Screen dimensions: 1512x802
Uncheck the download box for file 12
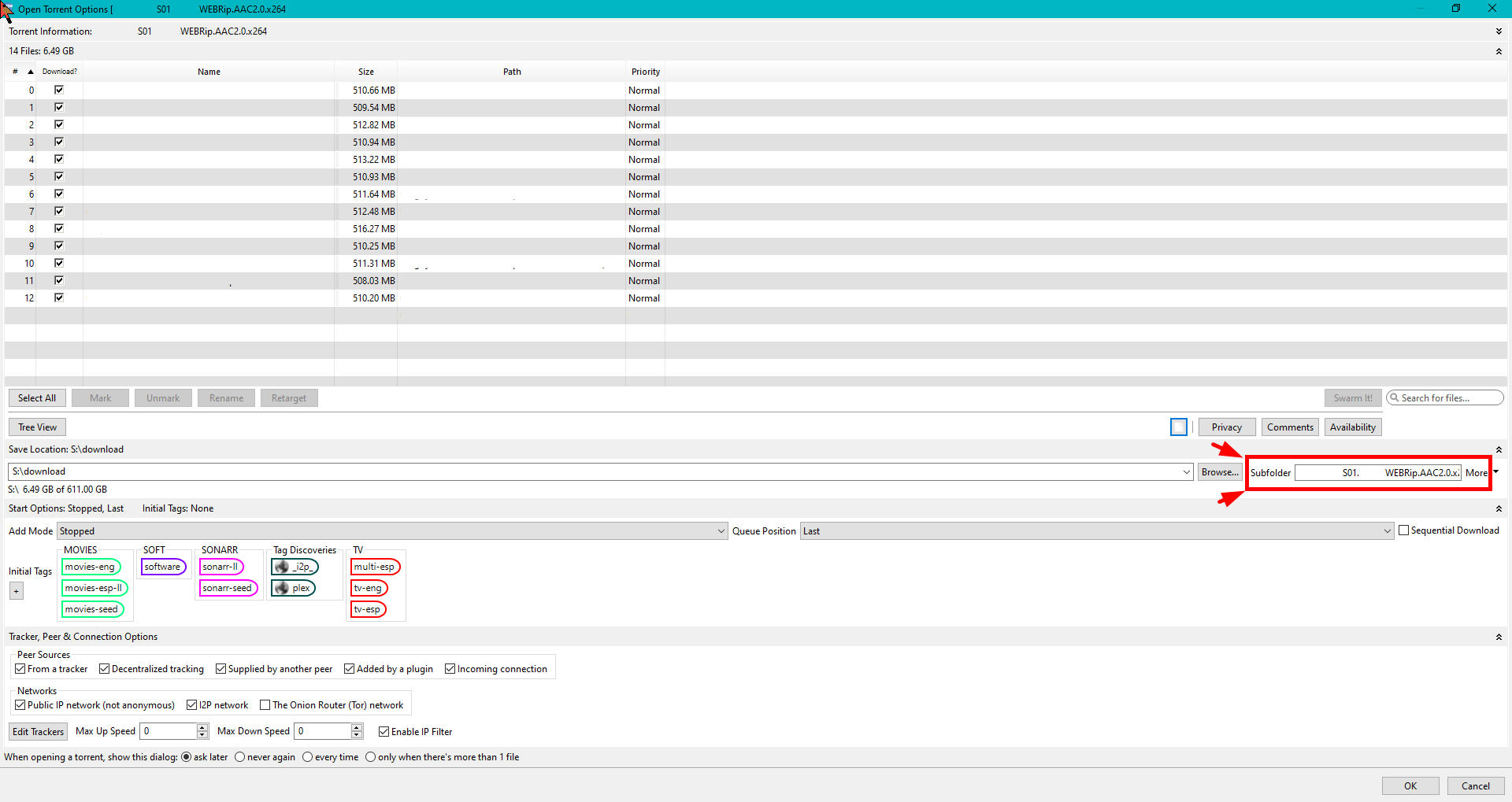(x=59, y=298)
